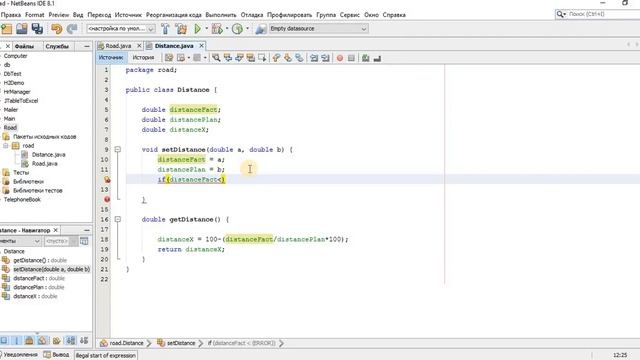The image size is (640, 360).
Task: Run the project with green play icon
Action: pos(198,29)
